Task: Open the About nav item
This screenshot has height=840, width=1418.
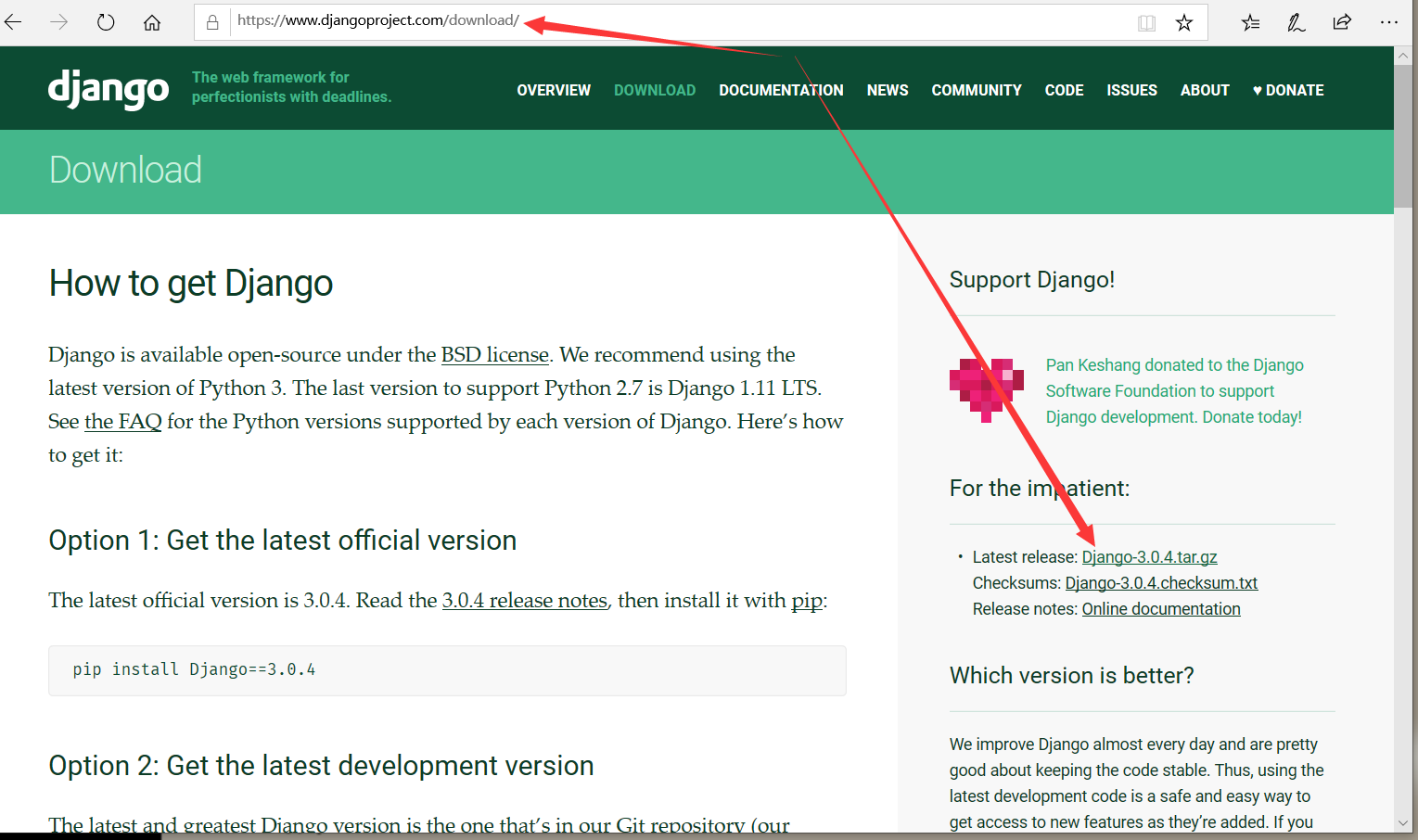Action: pos(1205,90)
